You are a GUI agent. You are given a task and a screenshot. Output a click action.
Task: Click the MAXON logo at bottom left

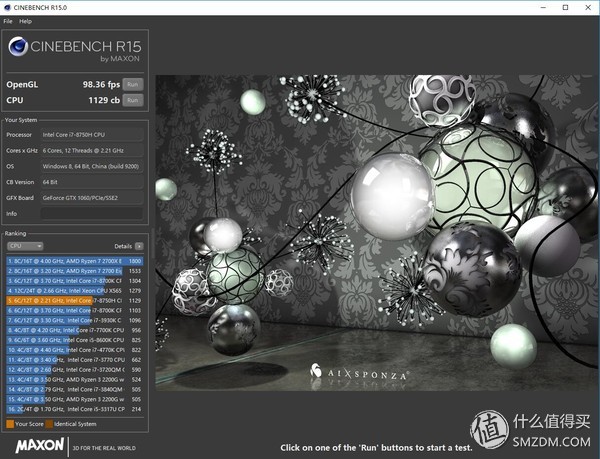(x=39, y=446)
